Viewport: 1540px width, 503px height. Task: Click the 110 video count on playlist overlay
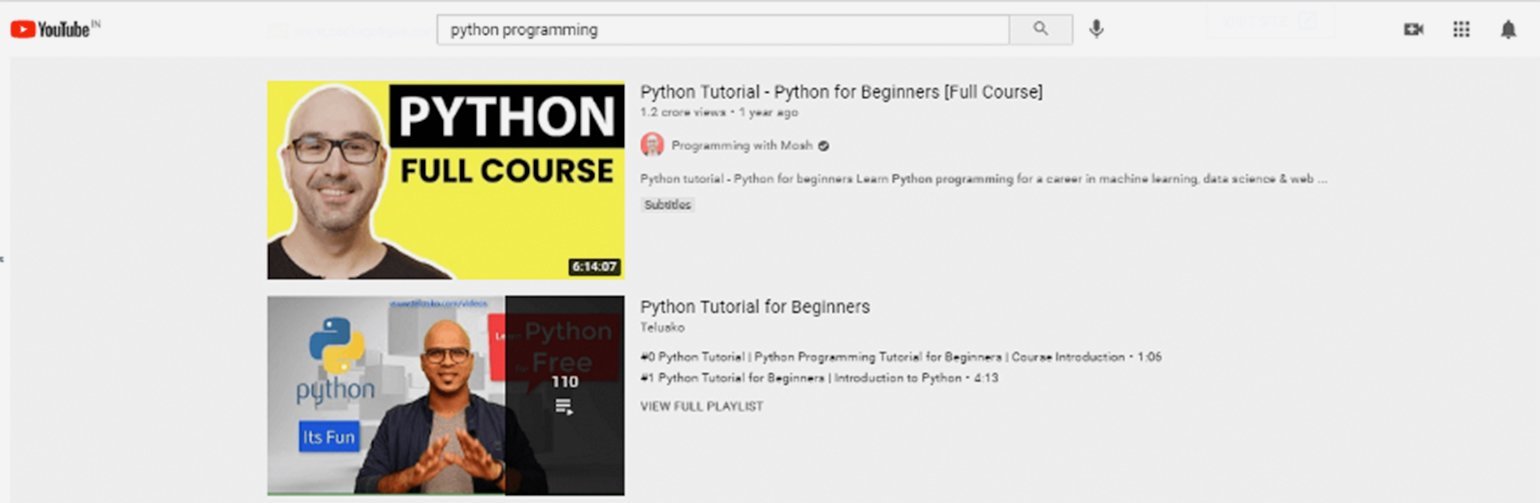564,381
